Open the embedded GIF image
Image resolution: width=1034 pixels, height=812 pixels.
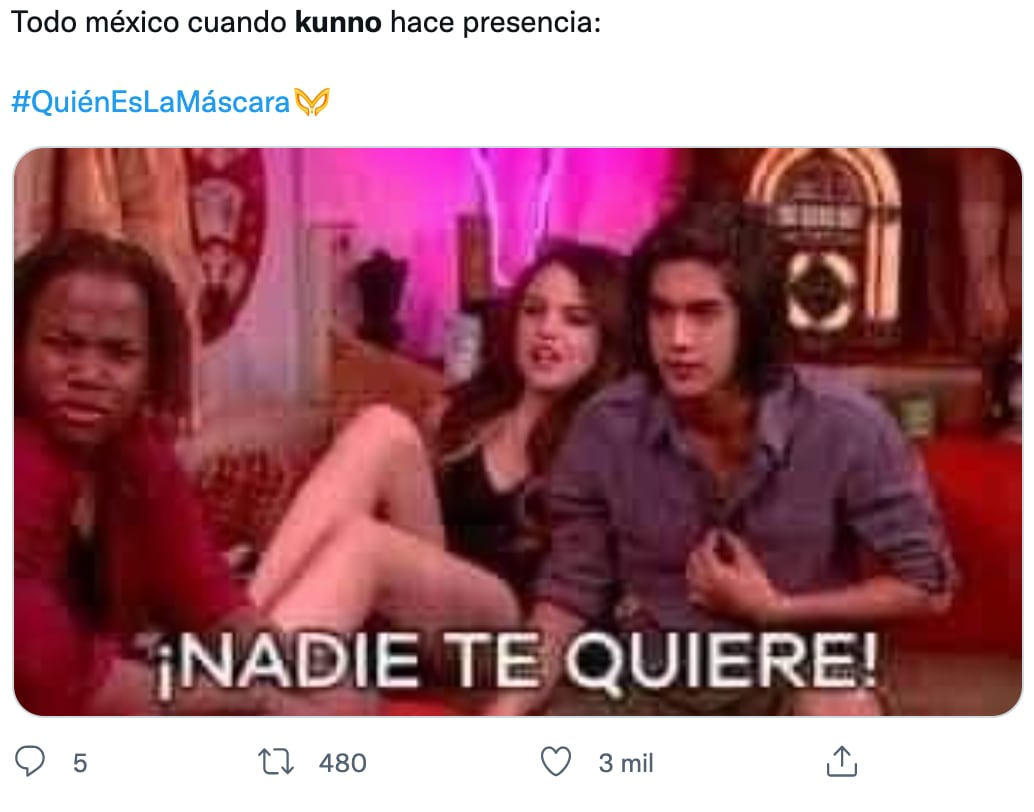coord(518,432)
